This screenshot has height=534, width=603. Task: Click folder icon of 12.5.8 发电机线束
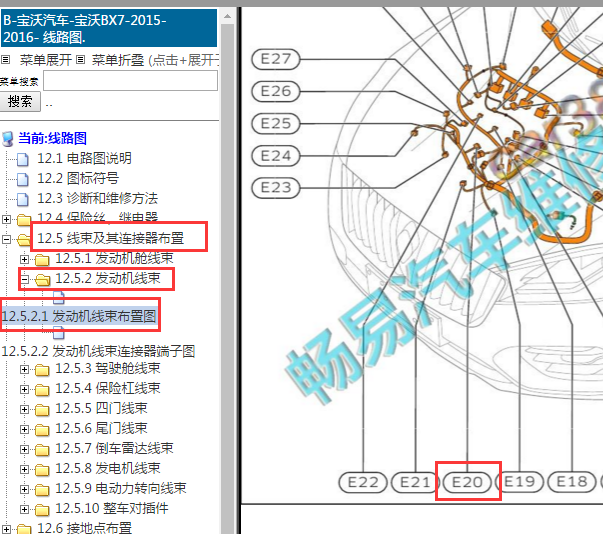(x=42, y=470)
